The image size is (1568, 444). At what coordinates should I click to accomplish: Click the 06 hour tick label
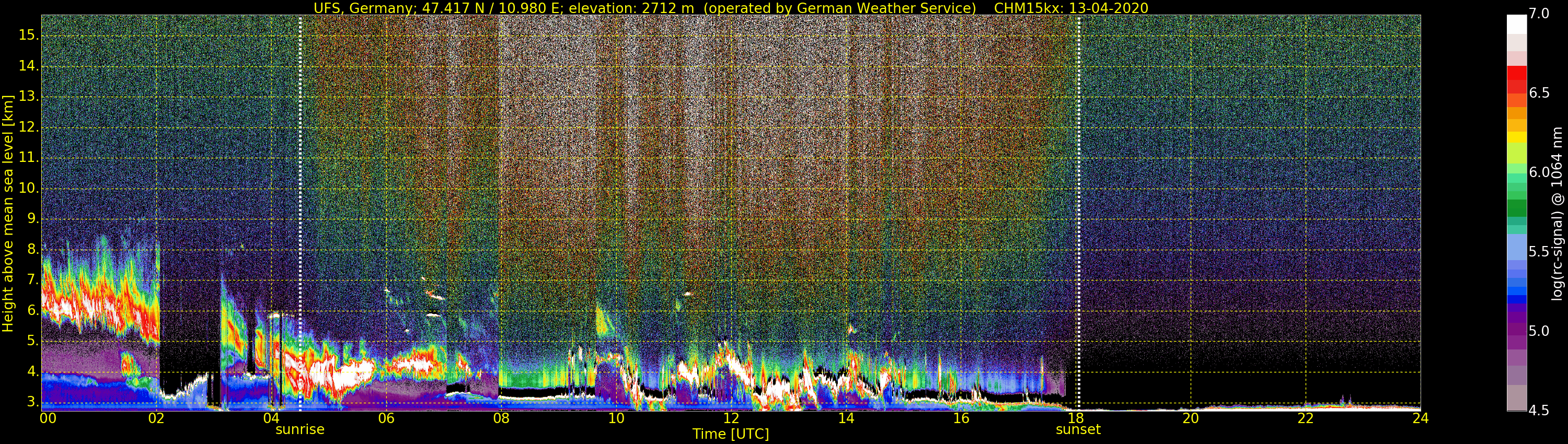click(x=386, y=418)
